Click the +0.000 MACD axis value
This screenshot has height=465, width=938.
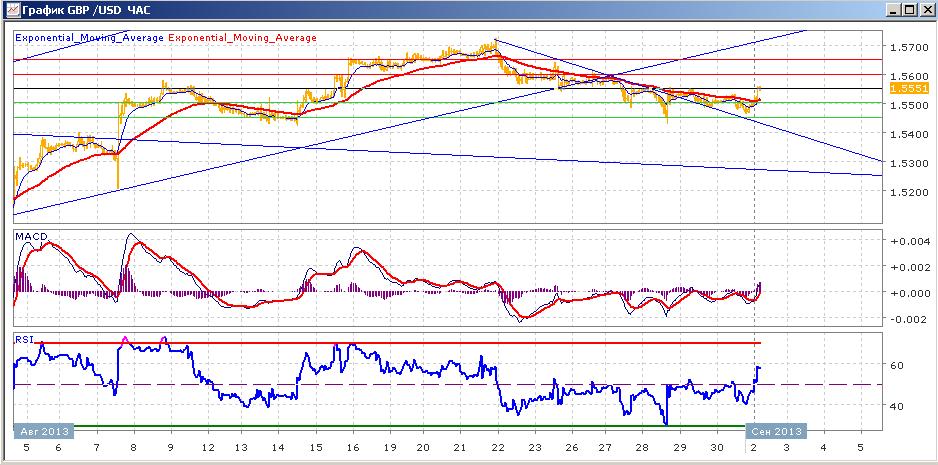(908, 293)
